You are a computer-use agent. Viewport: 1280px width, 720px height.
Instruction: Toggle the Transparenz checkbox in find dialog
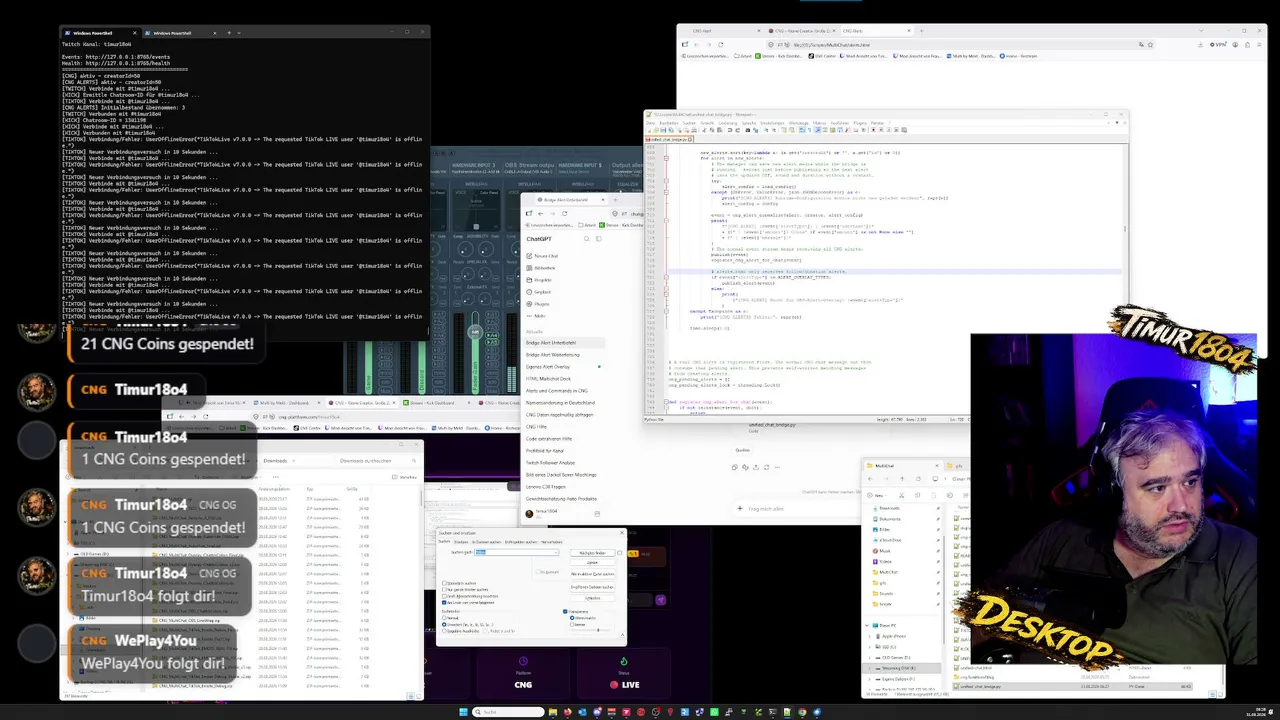point(566,612)
